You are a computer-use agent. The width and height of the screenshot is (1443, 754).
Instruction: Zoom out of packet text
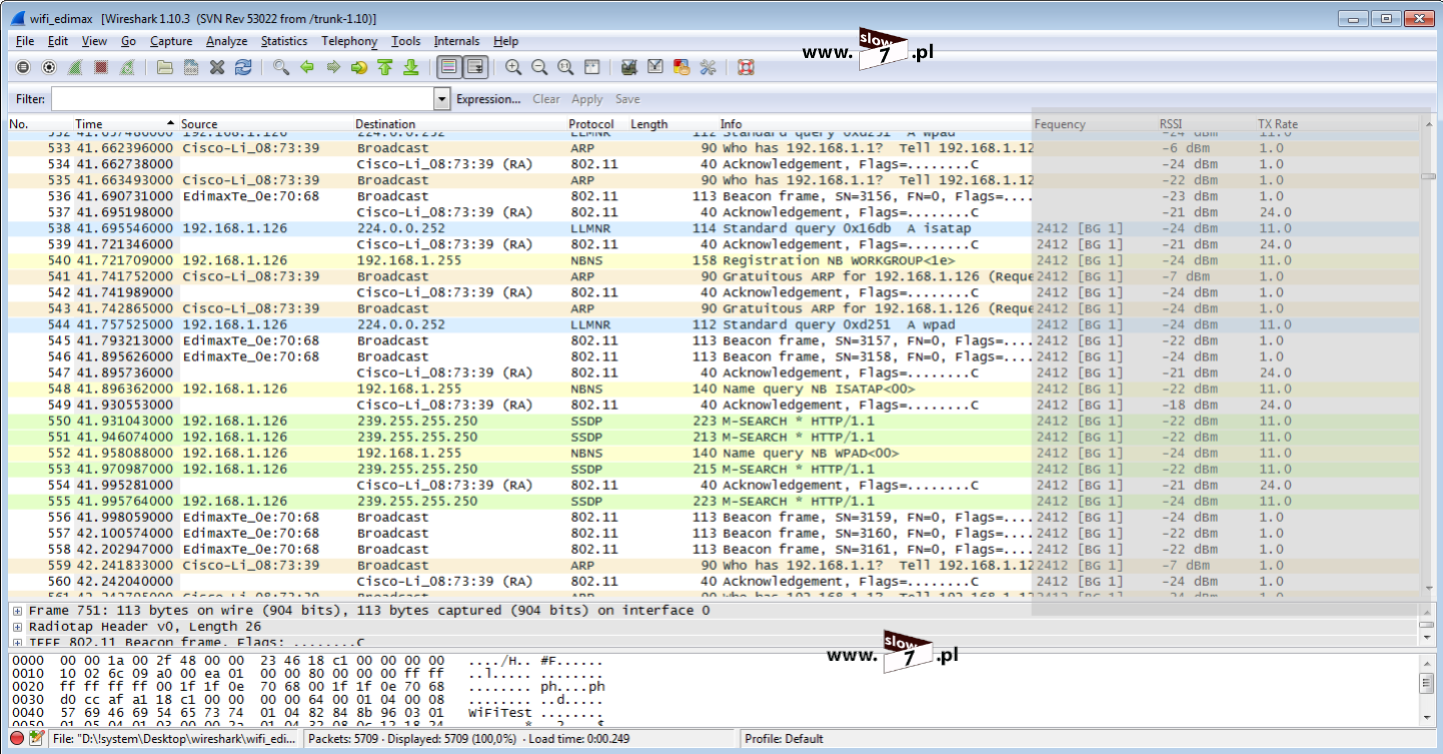(x=539, y=67)
